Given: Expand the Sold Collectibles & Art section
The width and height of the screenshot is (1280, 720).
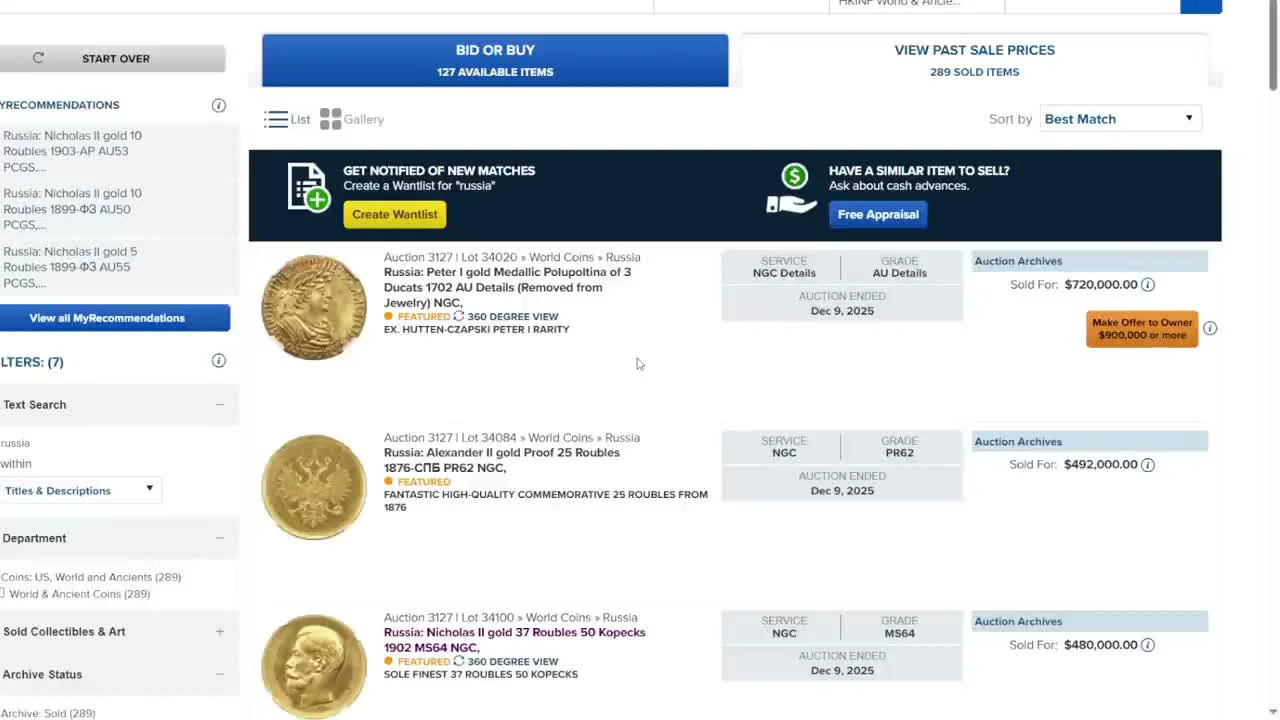Looking at the screenshot, I should pyautogui.click(x=219, y=632).
